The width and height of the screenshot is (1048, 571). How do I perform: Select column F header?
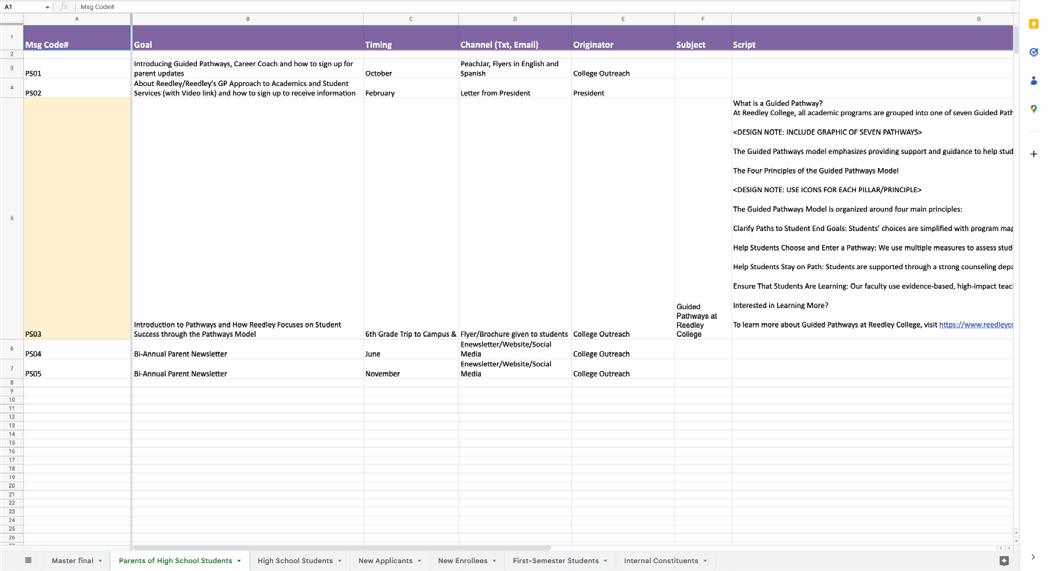pos(702,19)
